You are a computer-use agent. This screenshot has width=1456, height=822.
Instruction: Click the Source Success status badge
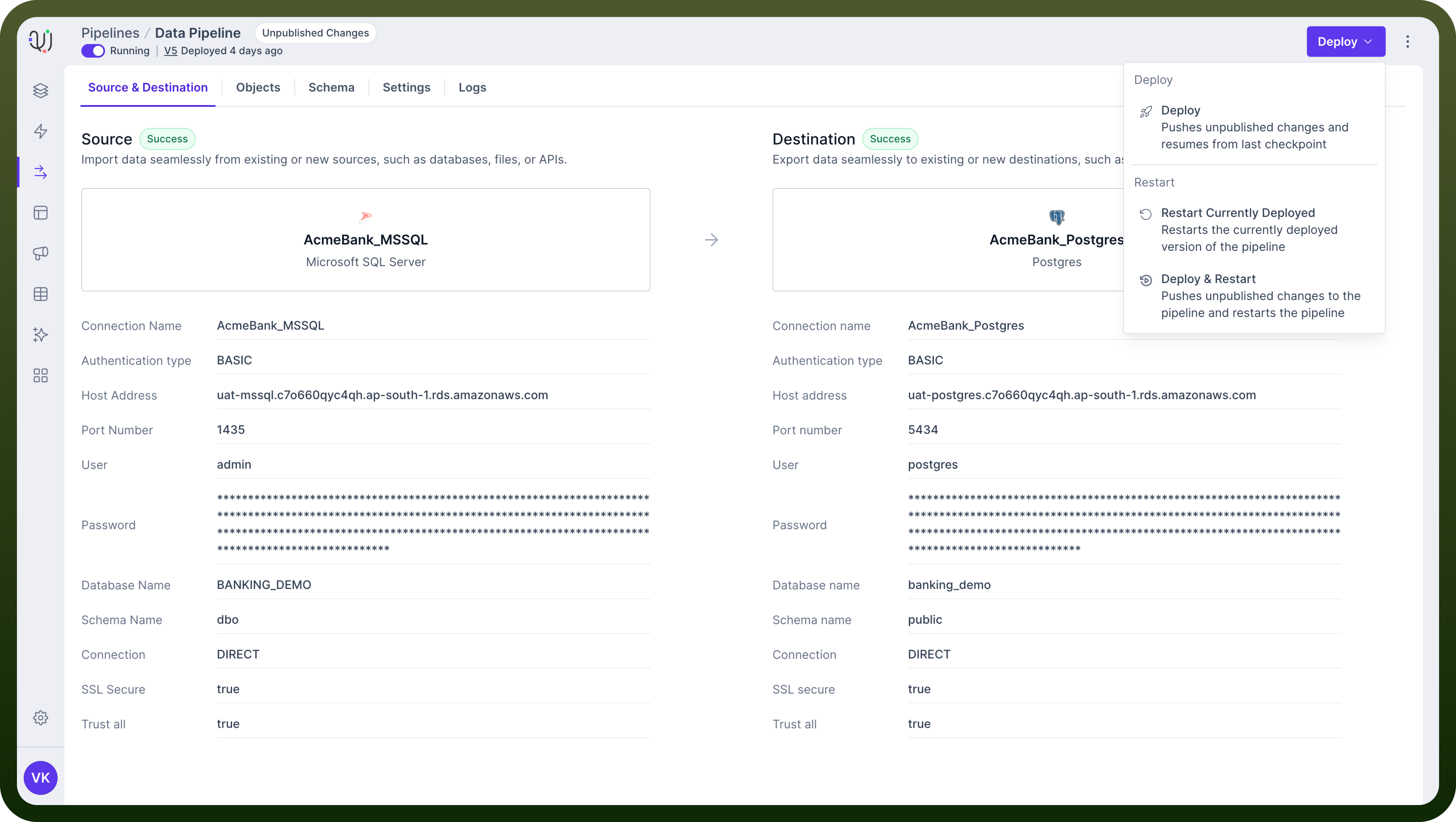[x=167, y=139]
